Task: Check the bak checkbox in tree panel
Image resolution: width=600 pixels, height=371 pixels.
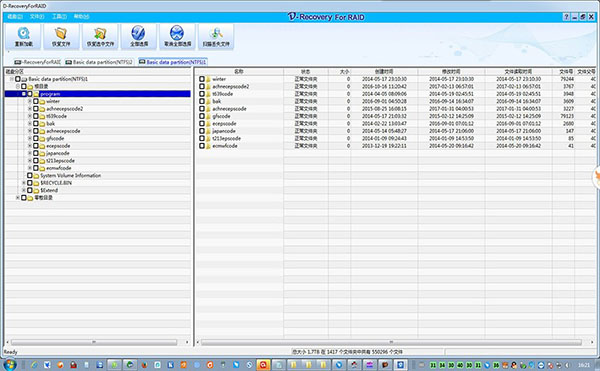Action: click(x=36, y=124)
